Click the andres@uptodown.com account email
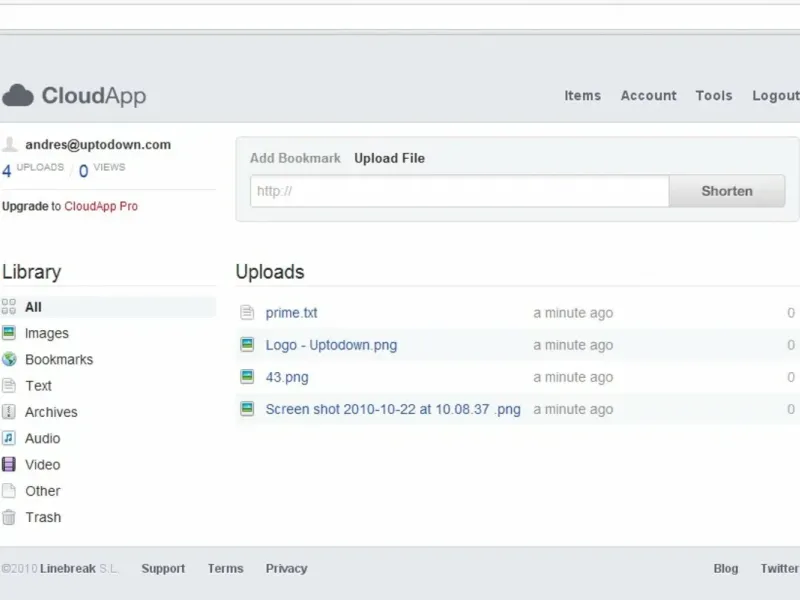The width and height of the screenshot is (800, 600). coord(98,144)
